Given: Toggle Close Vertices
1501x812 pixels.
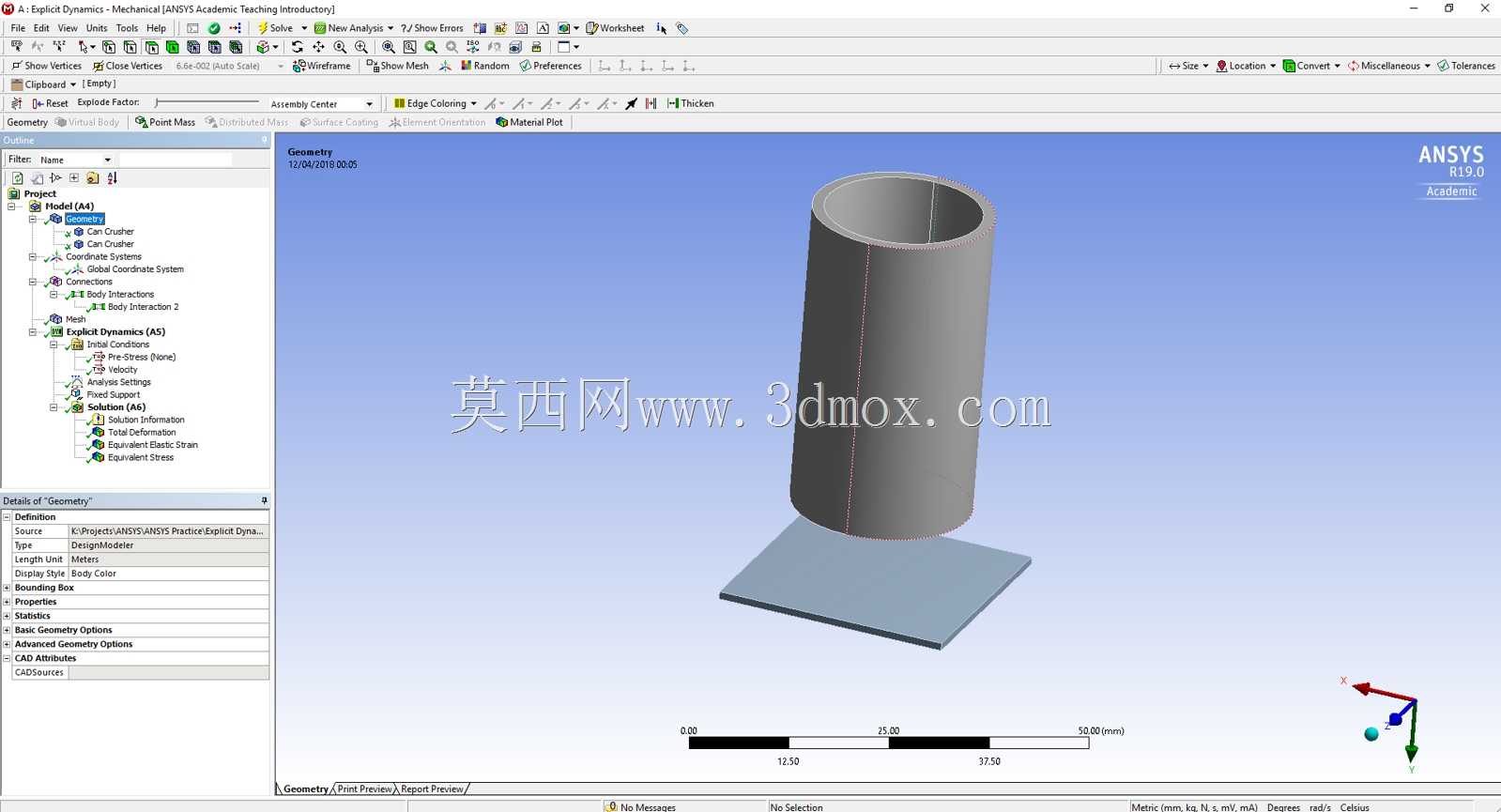Looking at the screenshot, I should (x=127, y=66).
